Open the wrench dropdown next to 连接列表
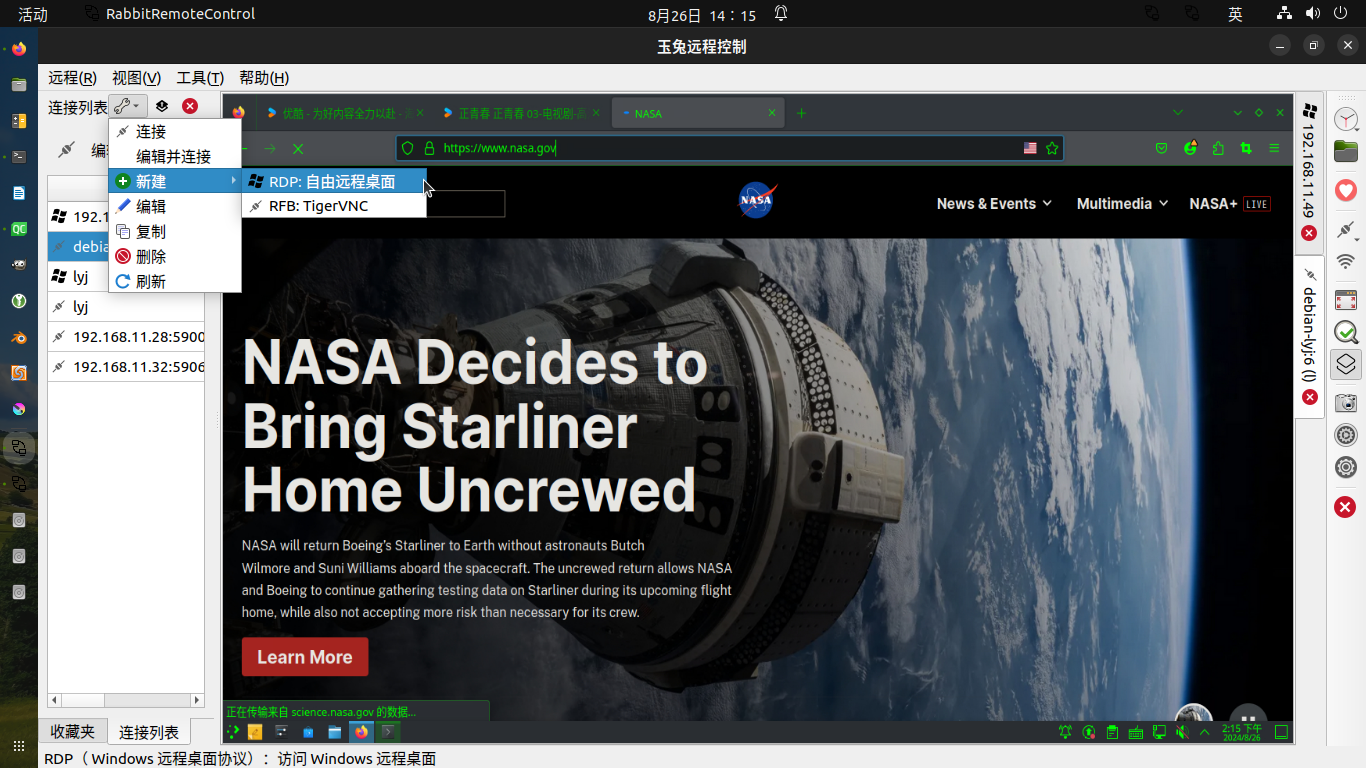 [127, 106]
